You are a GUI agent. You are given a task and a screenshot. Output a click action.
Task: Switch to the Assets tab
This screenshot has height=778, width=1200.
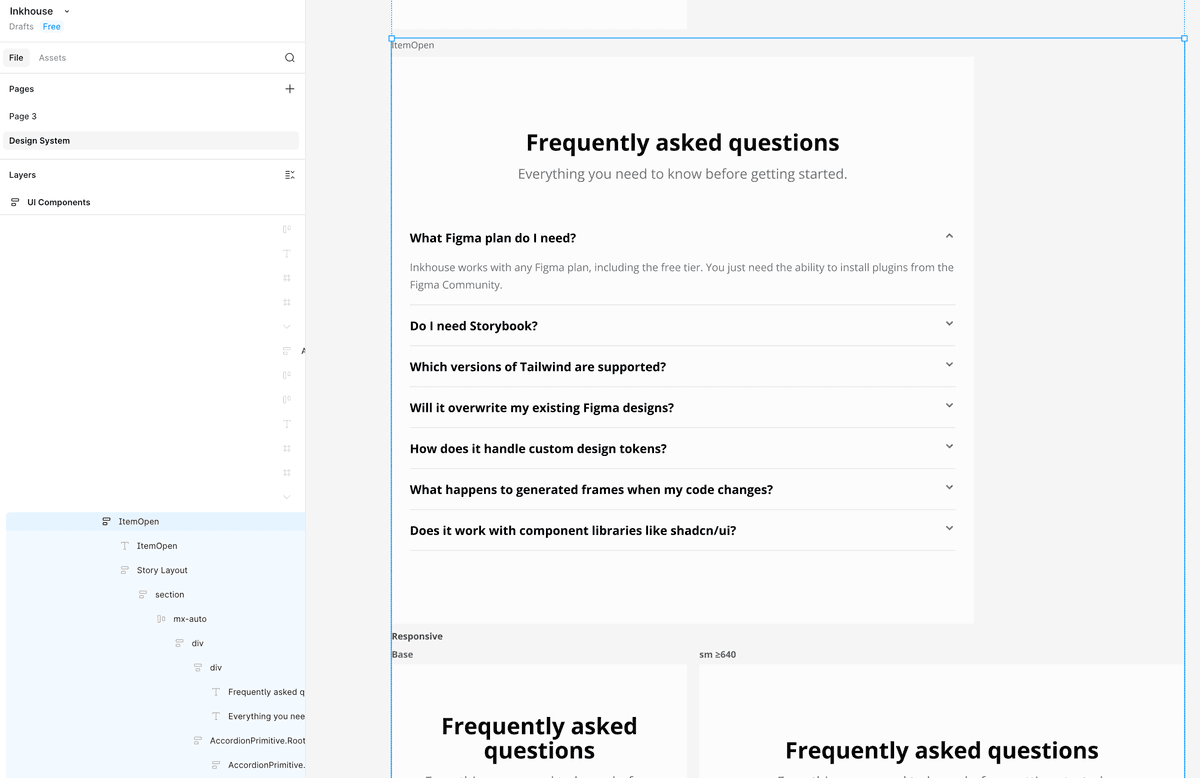pyautogui.click(x=52, y=57)
